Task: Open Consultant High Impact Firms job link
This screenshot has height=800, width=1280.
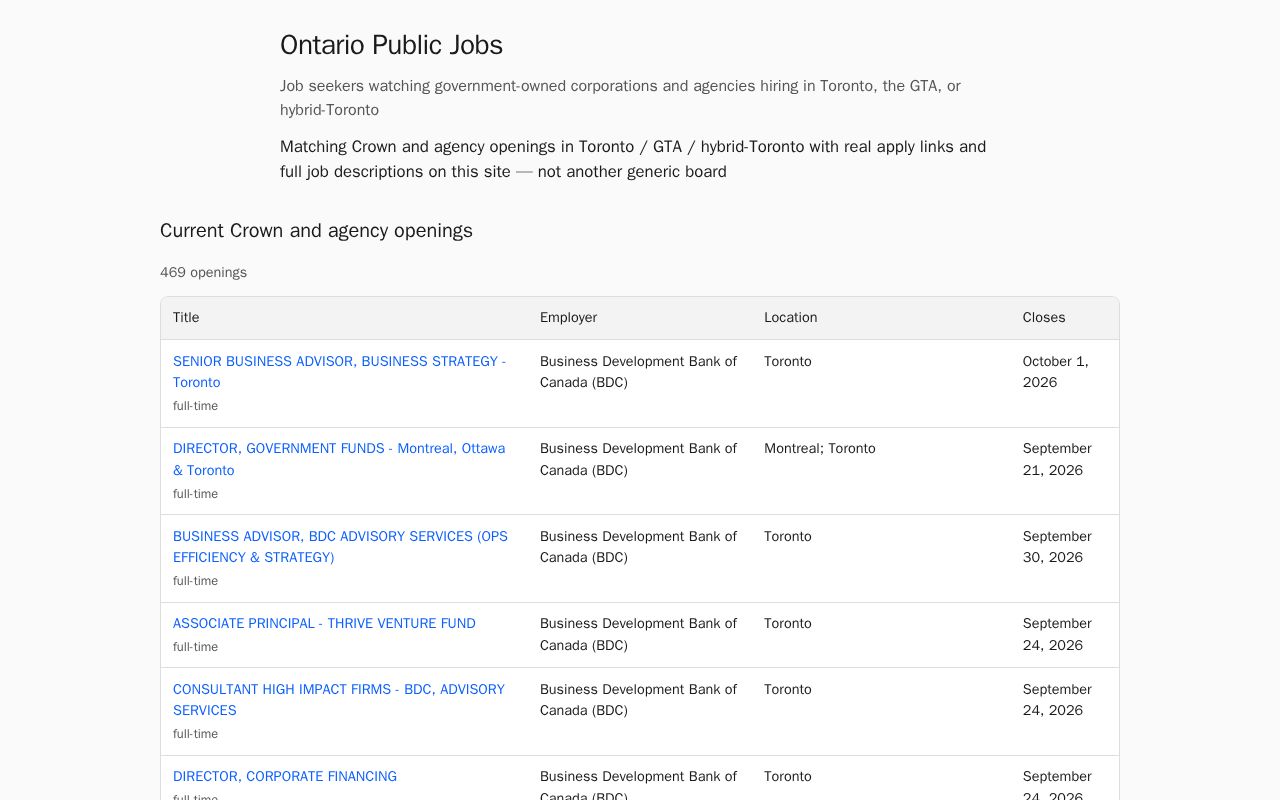Action: click(339, 700)
